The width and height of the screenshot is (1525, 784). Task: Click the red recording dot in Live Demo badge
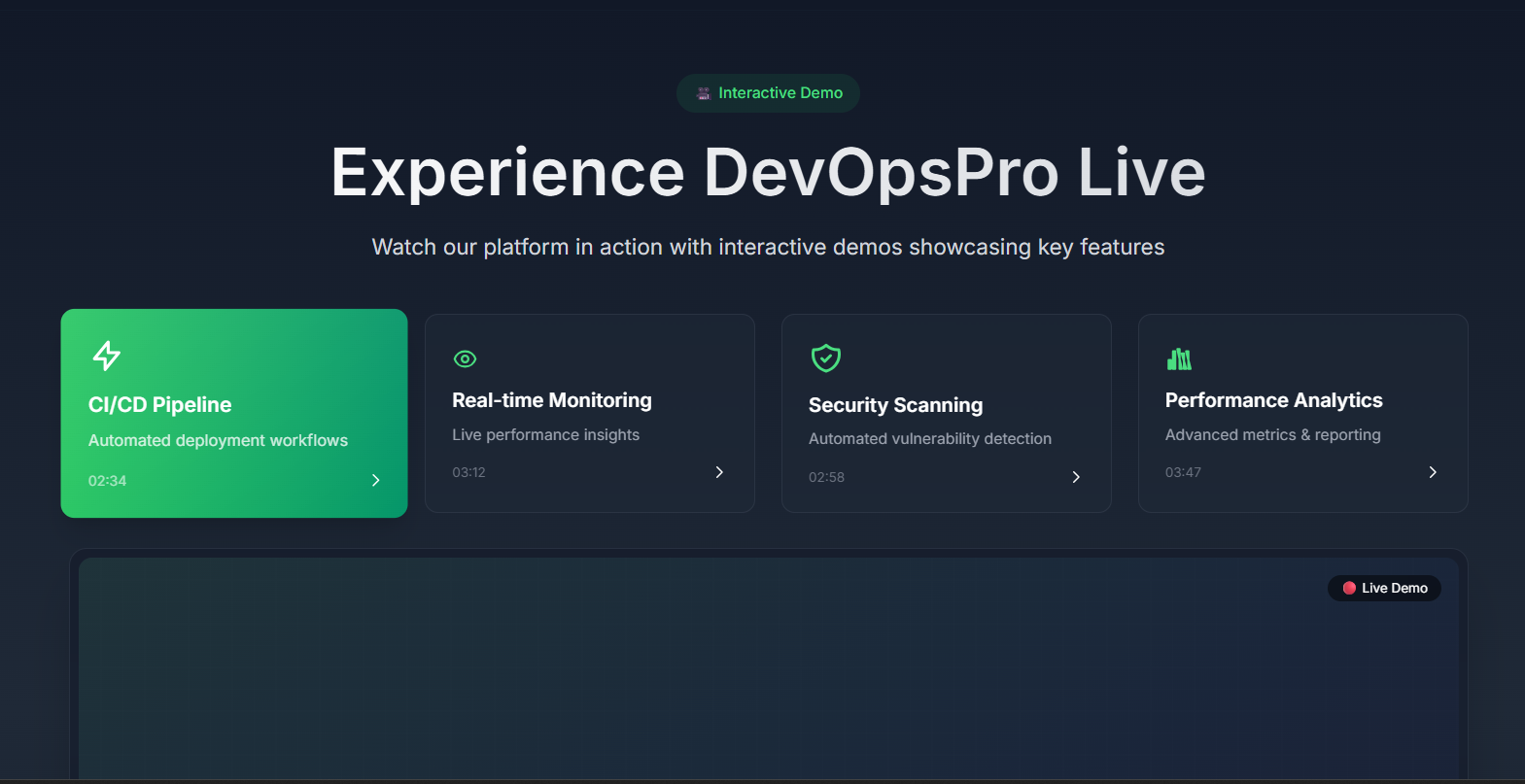(1349, 588)
